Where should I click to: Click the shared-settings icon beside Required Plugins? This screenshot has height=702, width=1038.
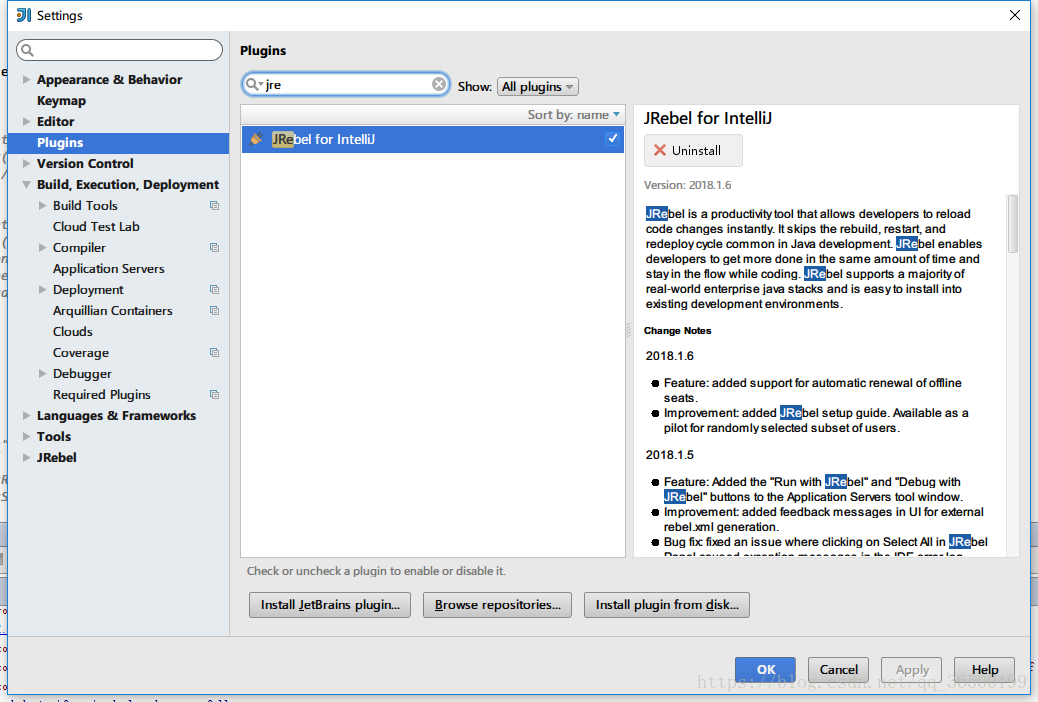coord(213,394)
